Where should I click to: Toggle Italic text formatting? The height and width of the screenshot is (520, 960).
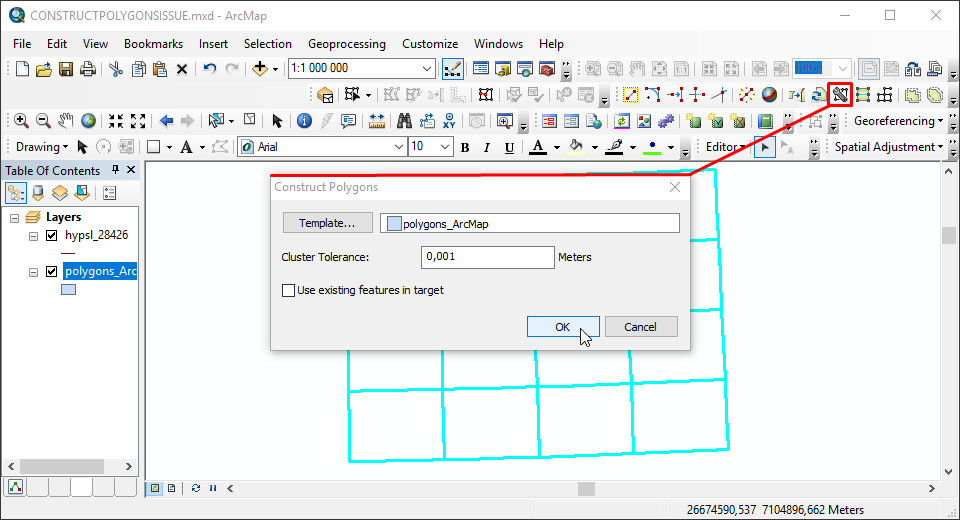(487, 147)
